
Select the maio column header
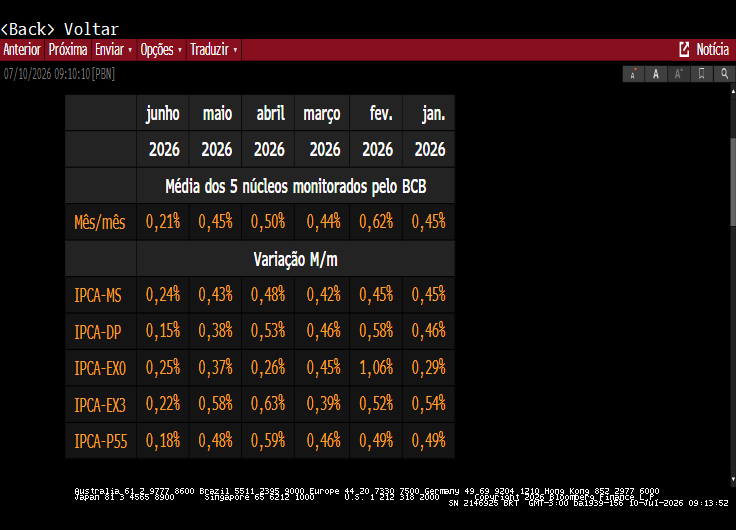click(217, 113)
